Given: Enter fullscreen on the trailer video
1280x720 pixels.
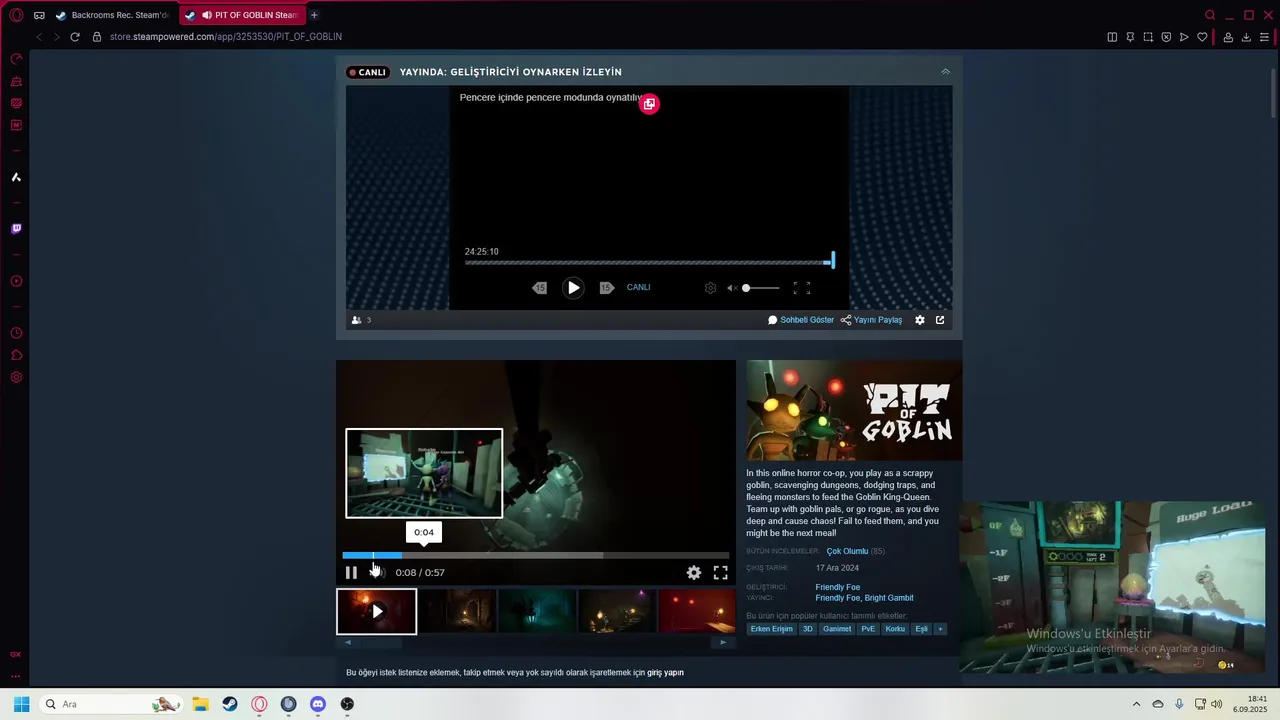Looking at the screenshot, I should tap(720, 573).
